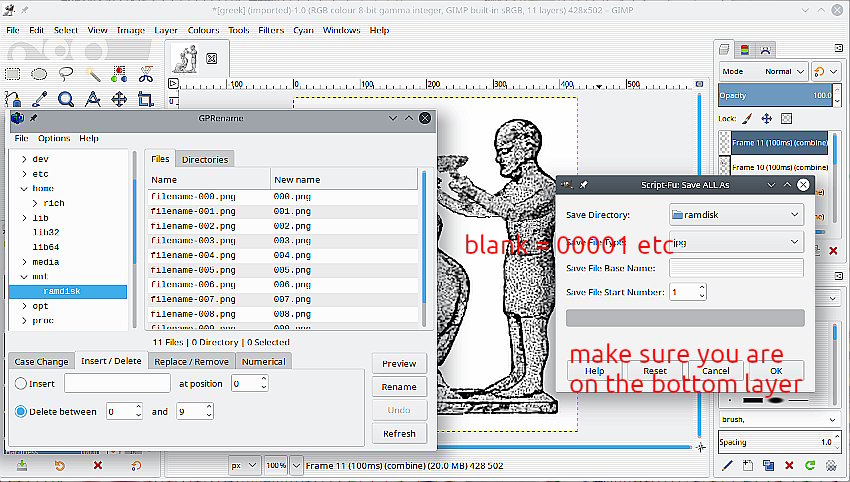Switch to the Case Change tab

coord(41,362)
